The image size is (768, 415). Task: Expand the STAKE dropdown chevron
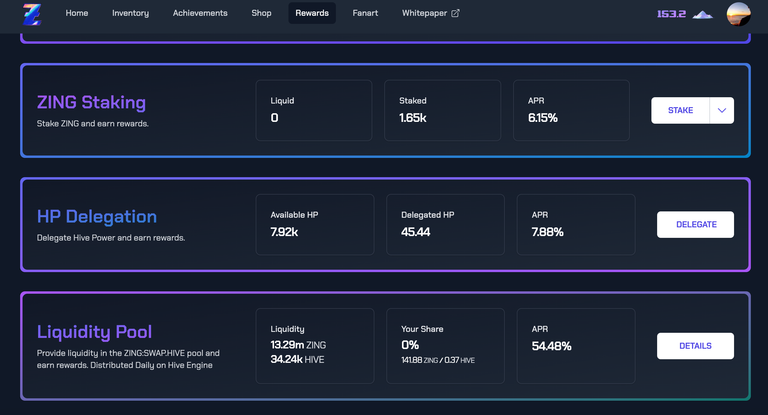coord(721,110)
